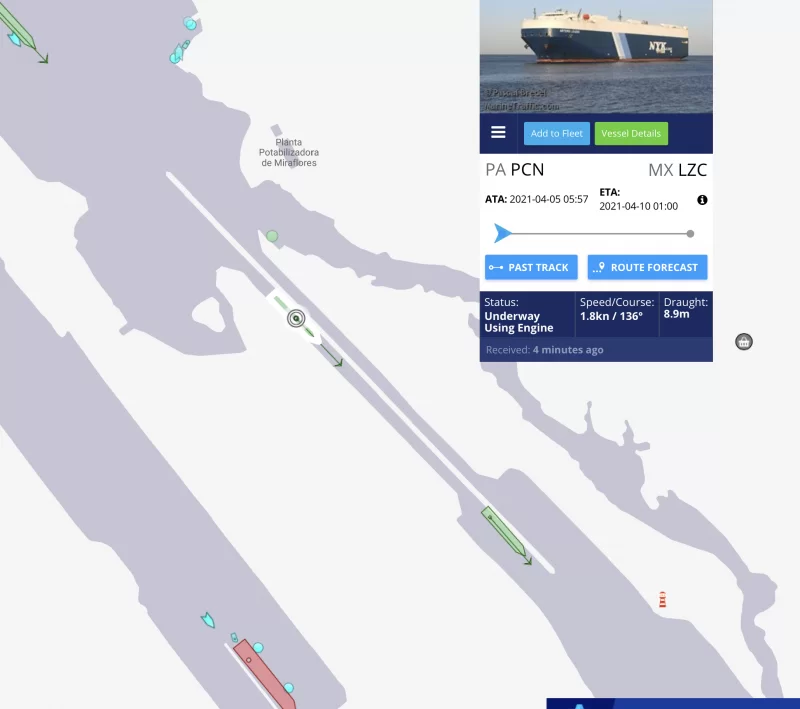
Task: Show the Route Forecast
Action: pyautogui.click(x=647, y=267)
